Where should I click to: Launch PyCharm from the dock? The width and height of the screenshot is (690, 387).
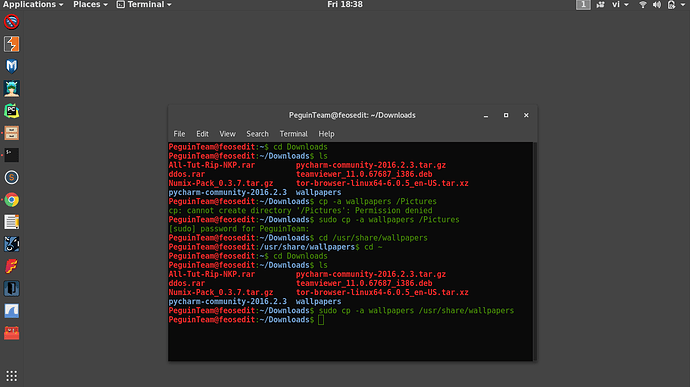click(11, 111)
